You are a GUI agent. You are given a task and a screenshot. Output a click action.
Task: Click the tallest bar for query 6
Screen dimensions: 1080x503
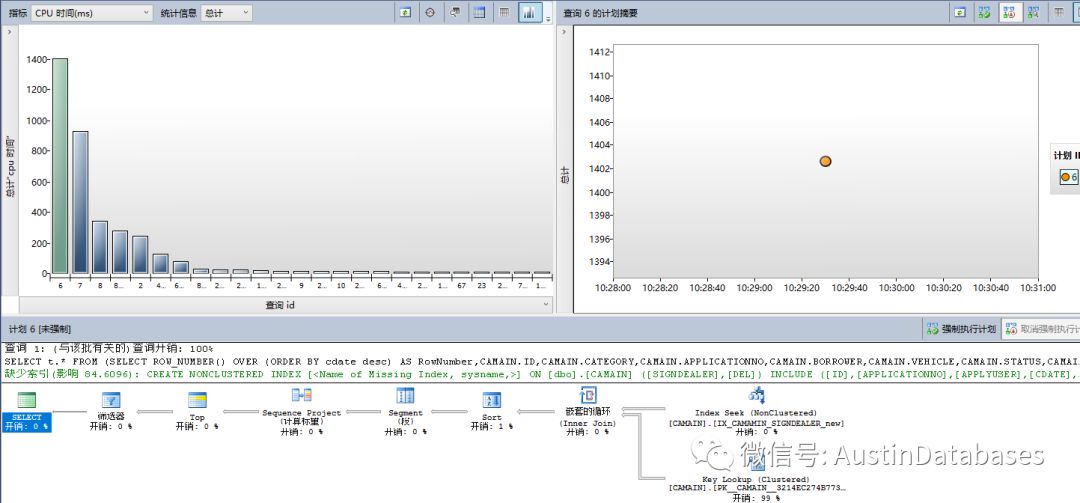pyautogui.click(x=60, y=165)
